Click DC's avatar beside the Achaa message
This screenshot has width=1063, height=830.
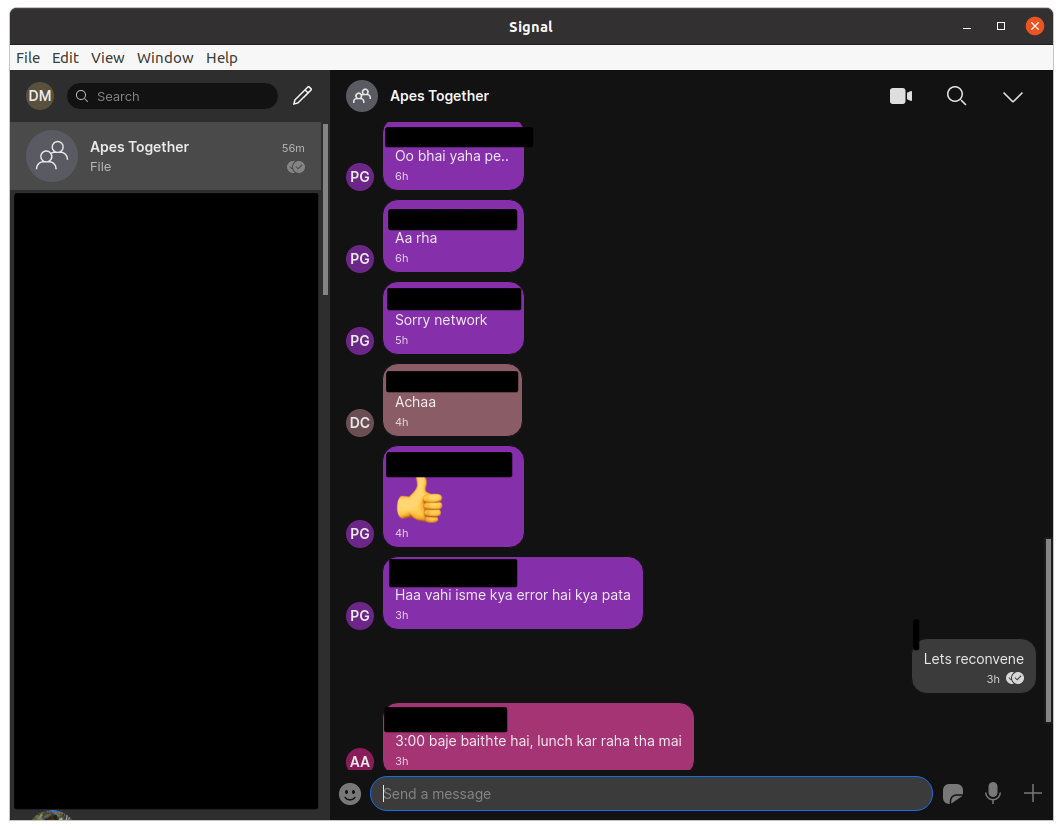tap(360, 423)
